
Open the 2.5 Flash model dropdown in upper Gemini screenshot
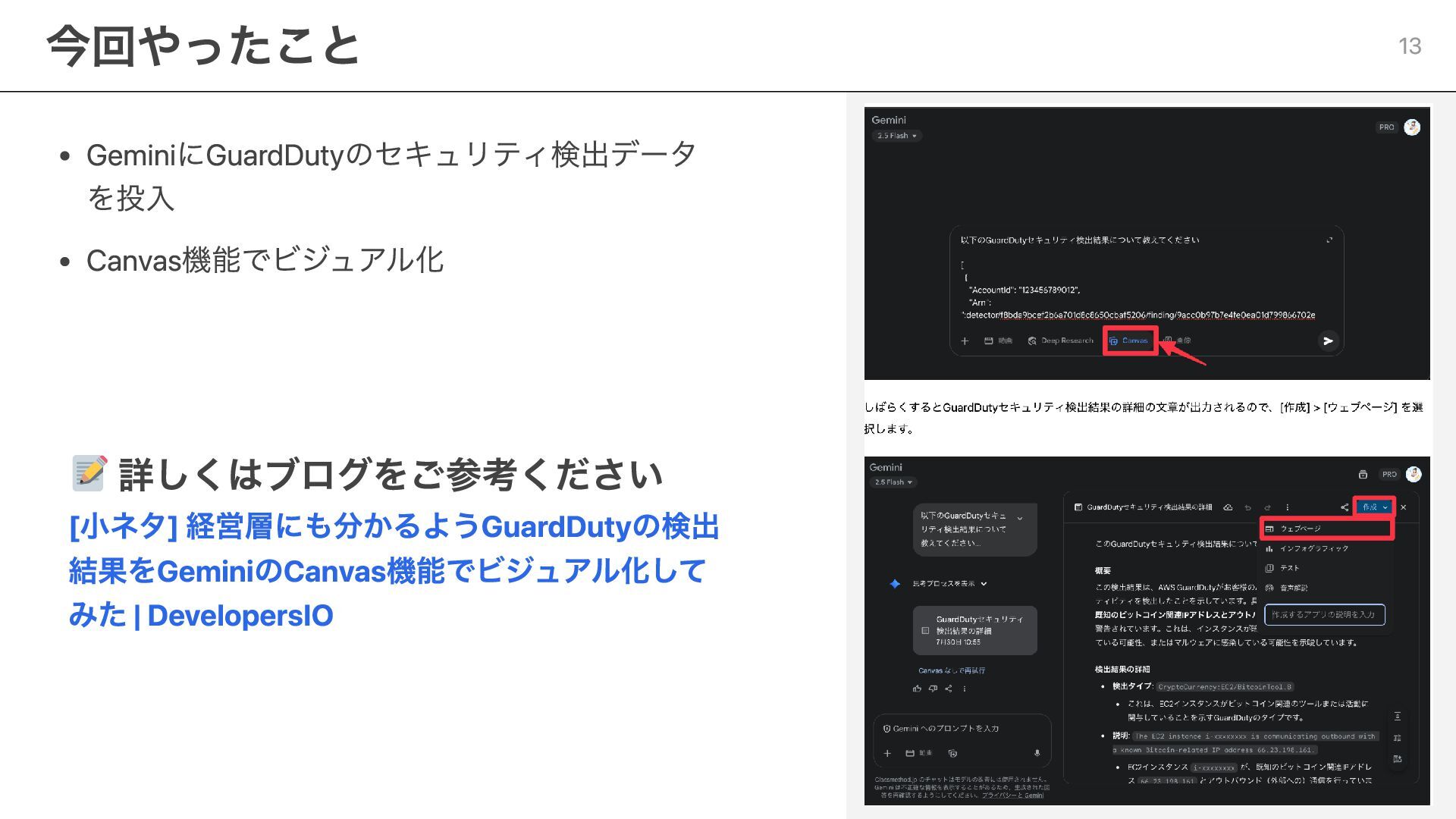coord(896,136)
